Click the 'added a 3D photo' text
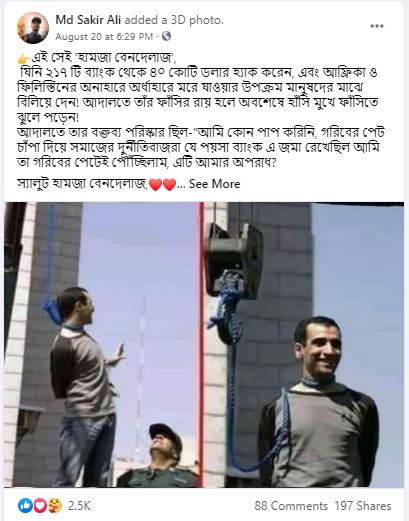The image size is (409, 521). pyautogui.click(x=173, y=20)
